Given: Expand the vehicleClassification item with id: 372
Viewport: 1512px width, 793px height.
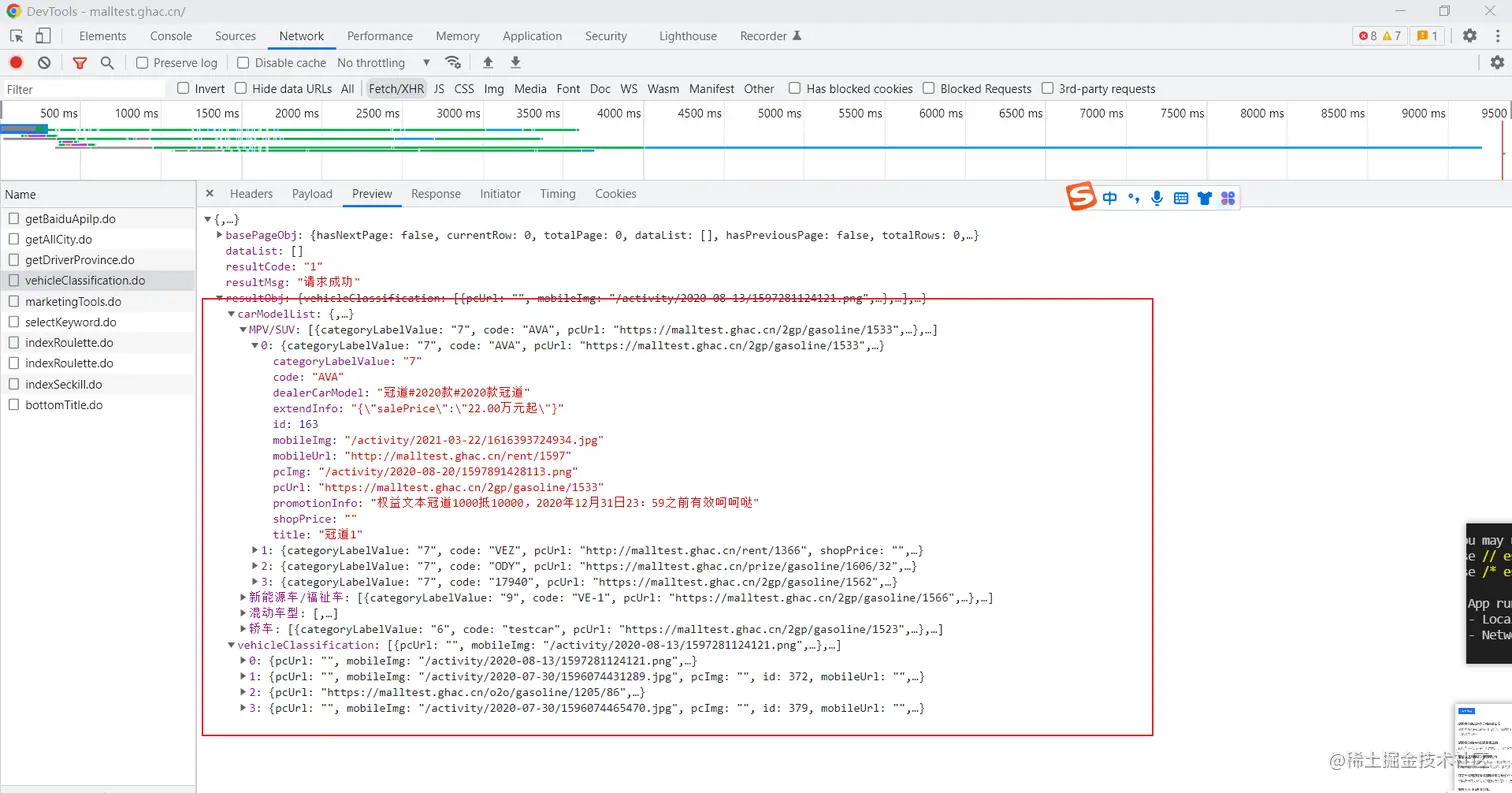Looking at the screenshot, I should tap(243, 677).
